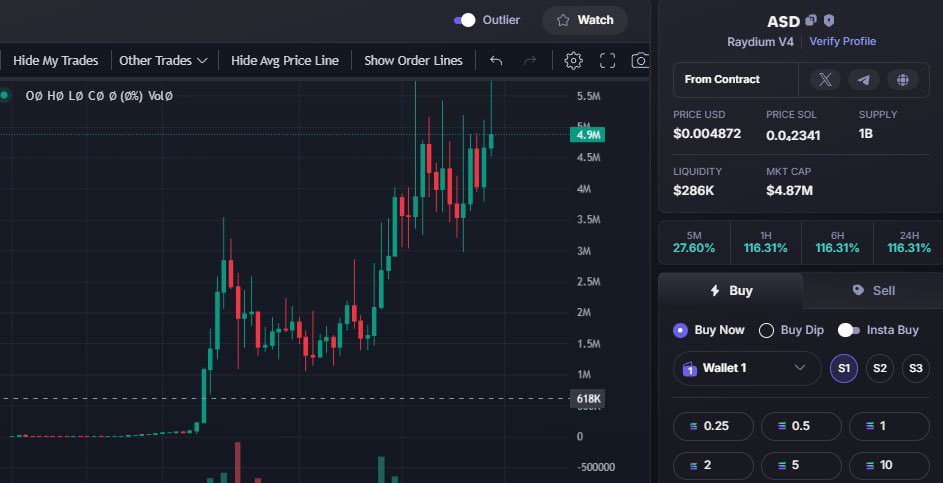
Task: Choose 0.5 SOL buy amount
Action: pos(801,426)
